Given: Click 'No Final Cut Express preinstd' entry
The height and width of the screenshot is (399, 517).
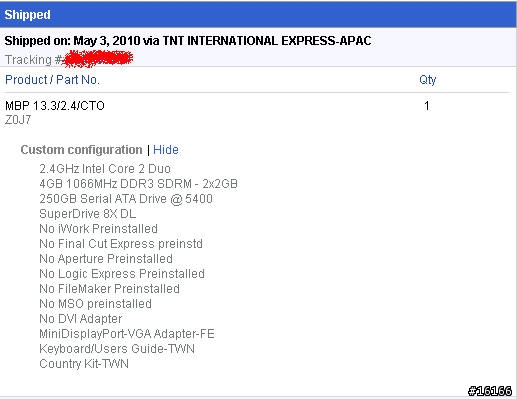Looking at the screenshot, I should click(121, 244).
